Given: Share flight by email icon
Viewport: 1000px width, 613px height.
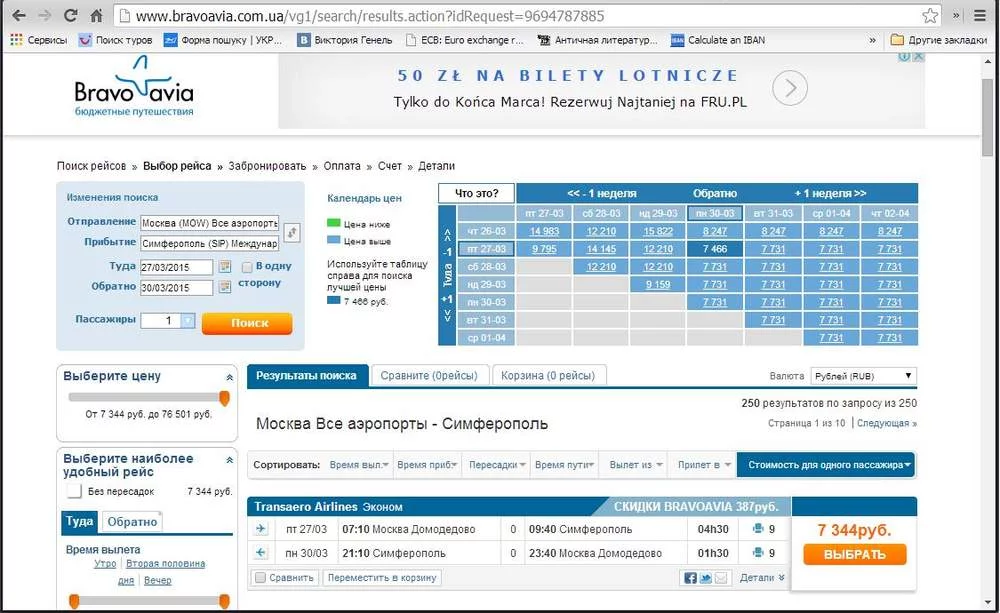Looking at the screenshot, I should click(721, 578).
